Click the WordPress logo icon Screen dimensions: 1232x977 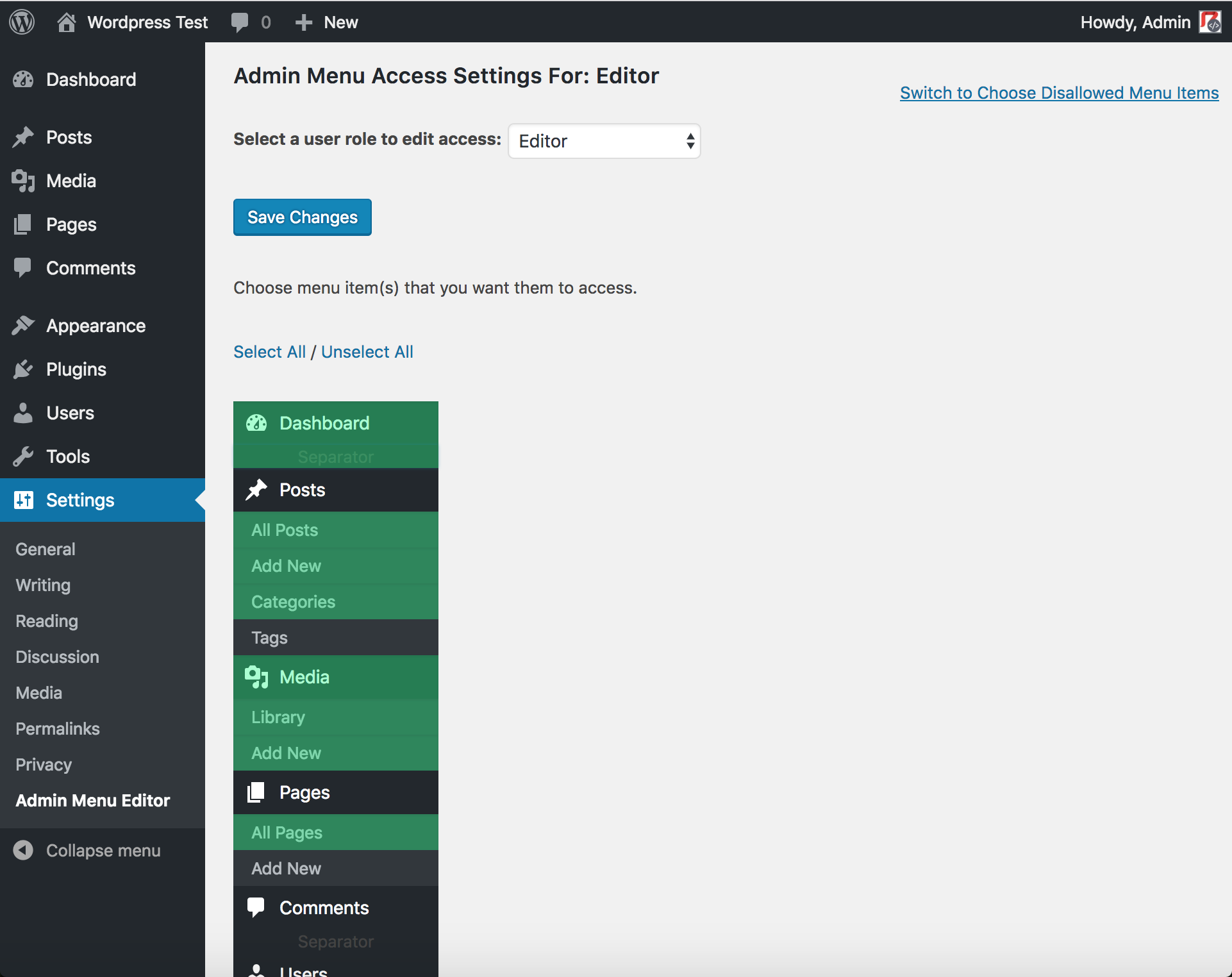[22, 22]
